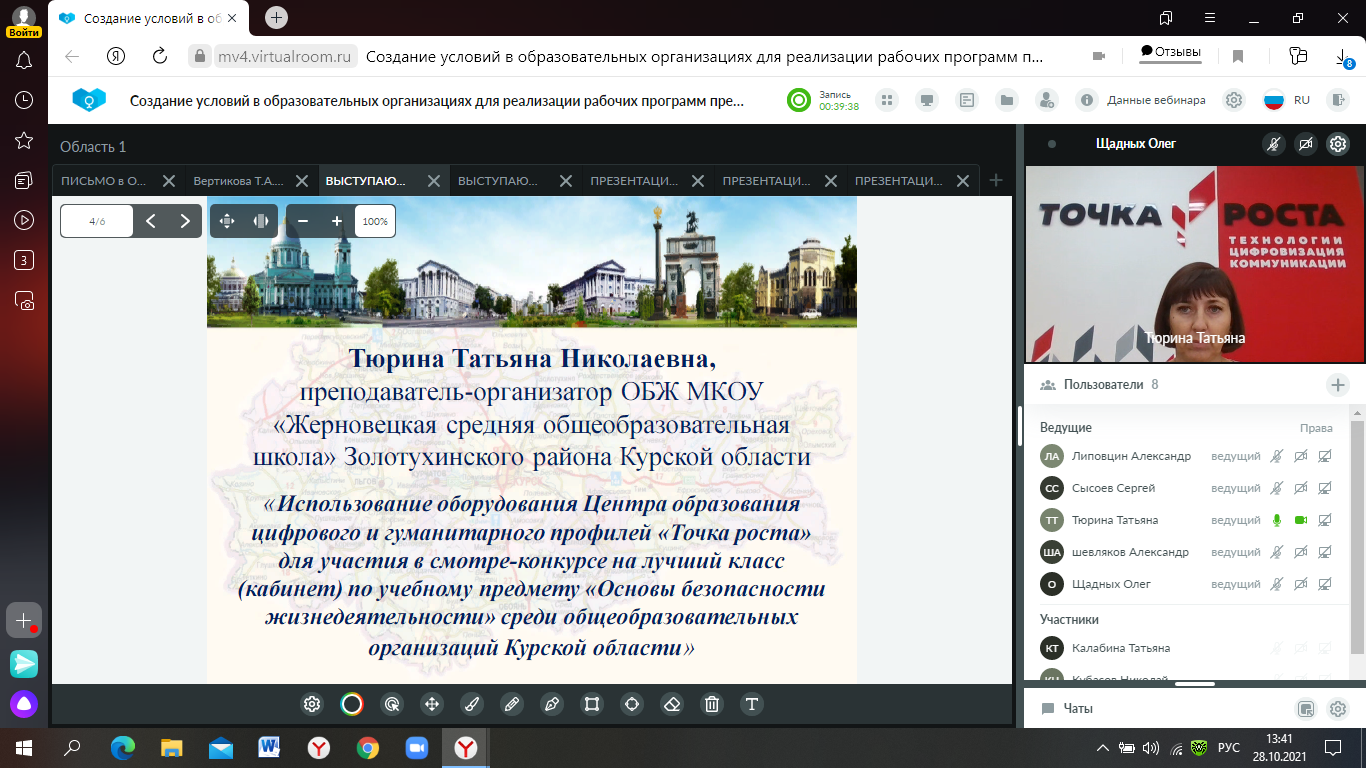Click the screen sharing monitor icon
Image resolution: width=1366 pixels, height=768 pixels.
coord(927,100)
